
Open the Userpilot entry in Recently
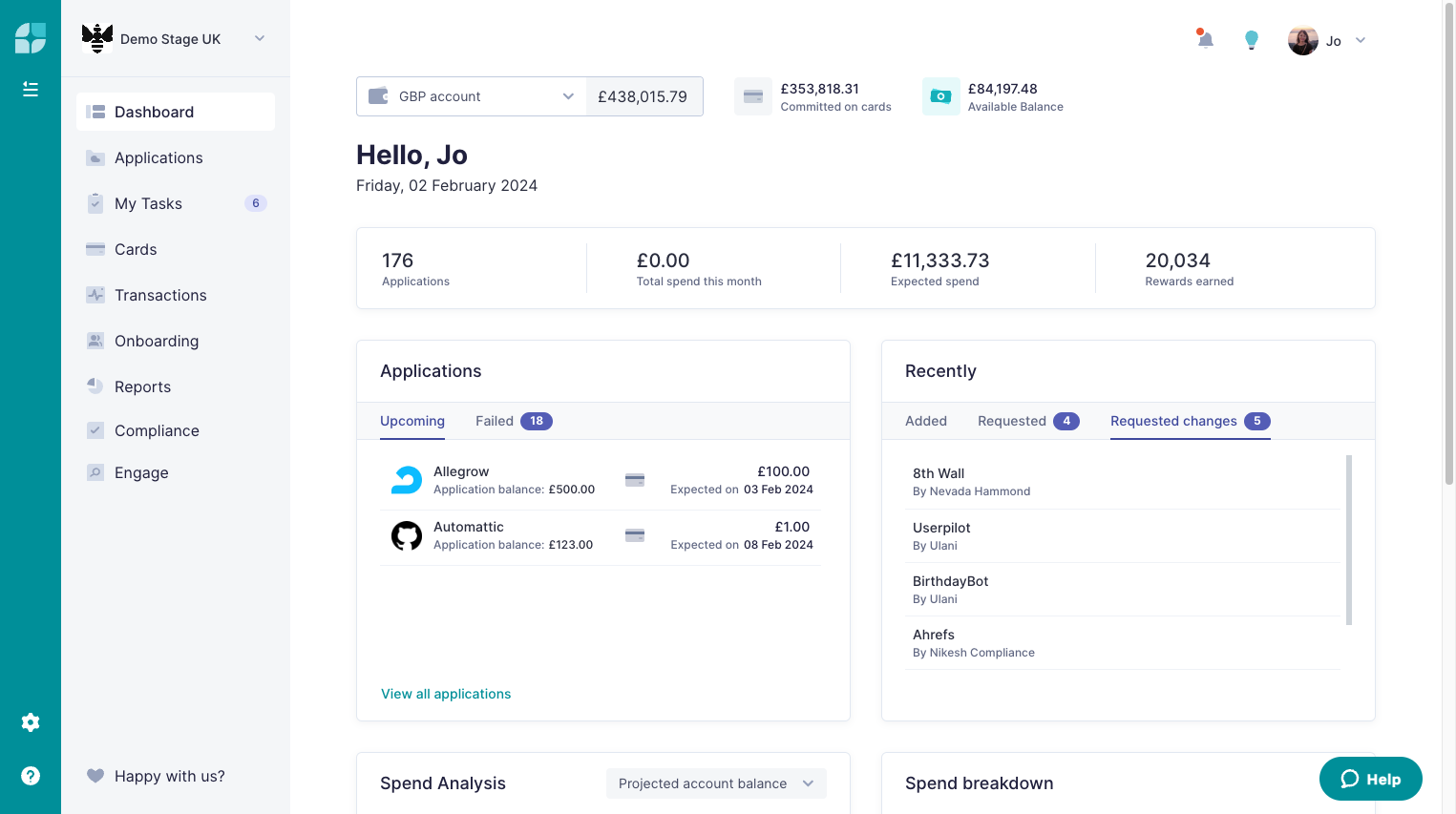click(x=1123, y=536)
